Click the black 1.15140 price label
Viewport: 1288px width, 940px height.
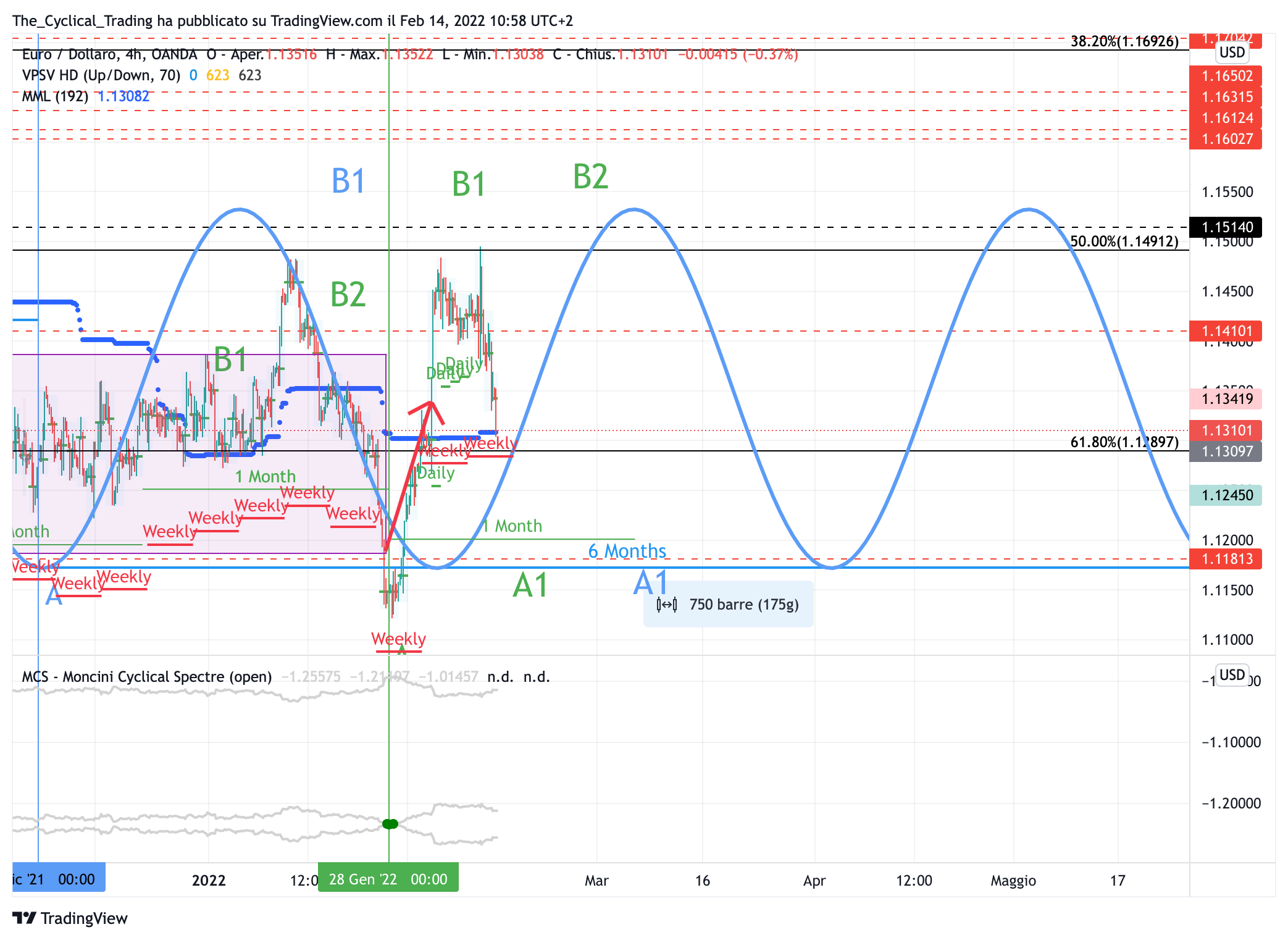click(1226, 227)
